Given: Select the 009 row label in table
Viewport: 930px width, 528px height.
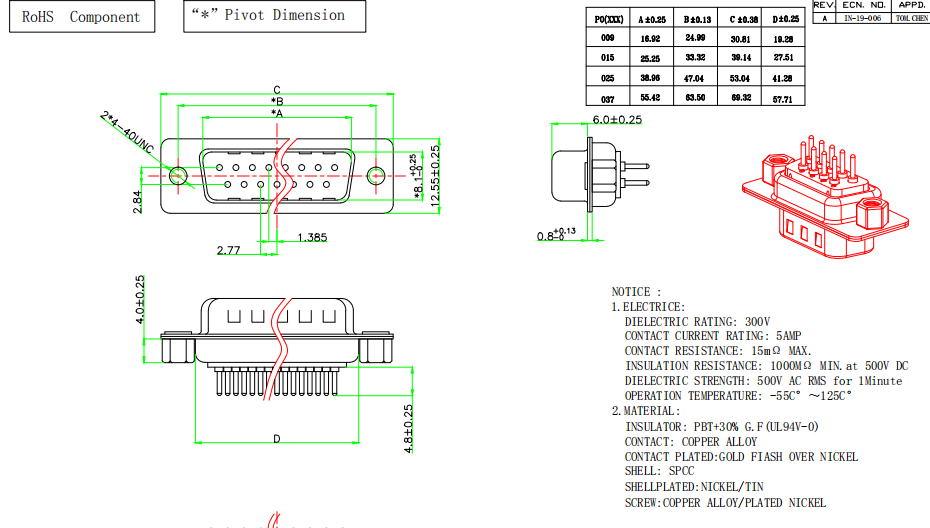Looking at the screenshot, I should pos(608,38).
